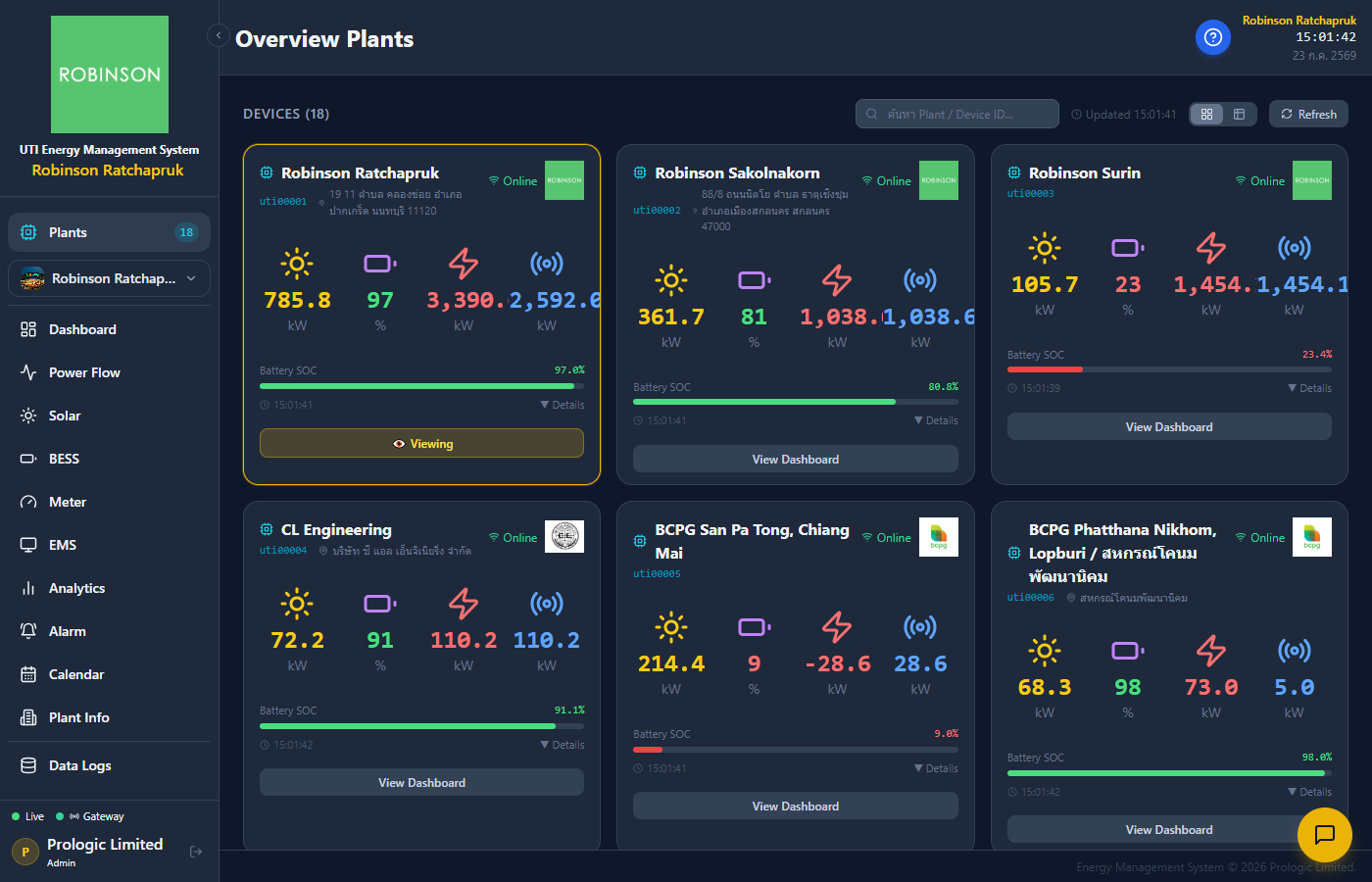Switch to table list view
This screenshot has width=1372, height=882.
pyautogui.click(x=1239, y=115)
